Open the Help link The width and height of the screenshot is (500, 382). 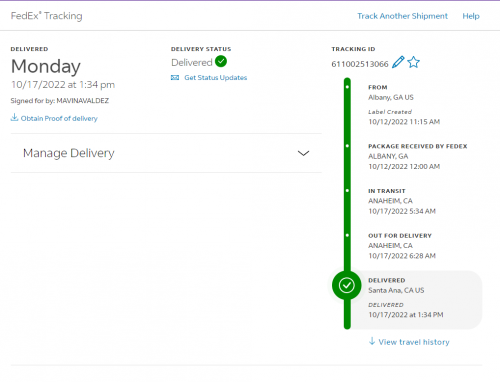[x=471, y=16]
